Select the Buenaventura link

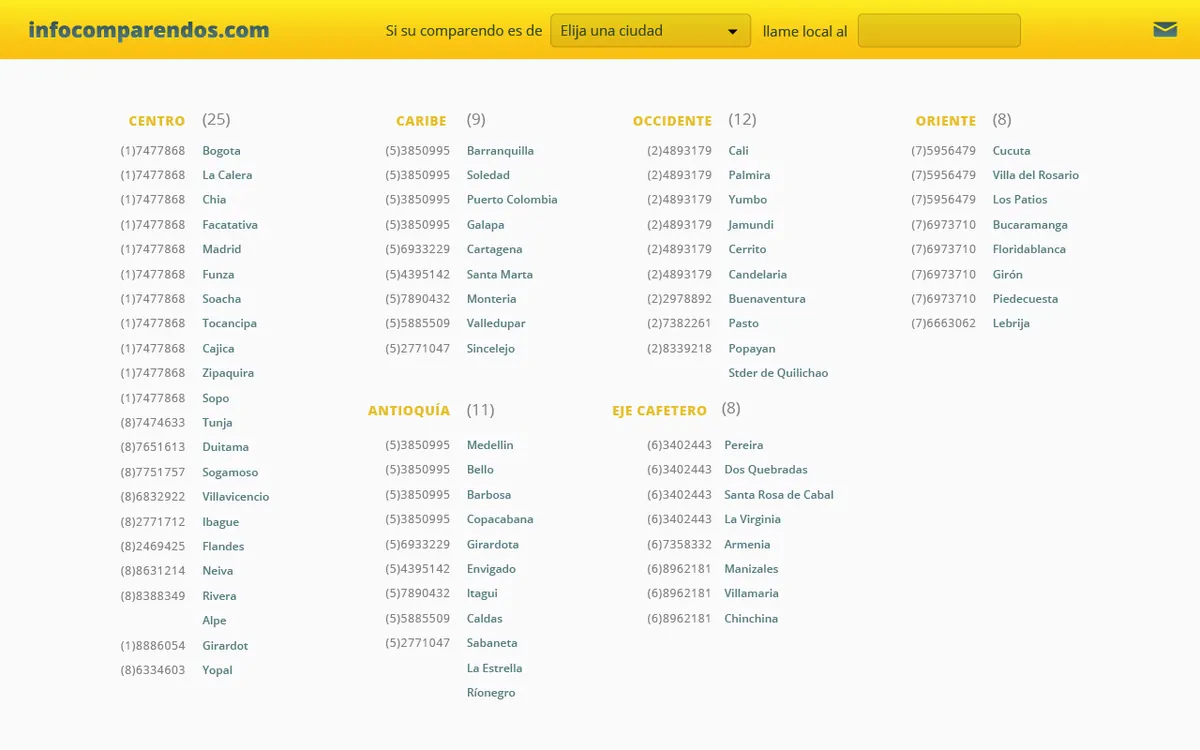pos(767,299)
